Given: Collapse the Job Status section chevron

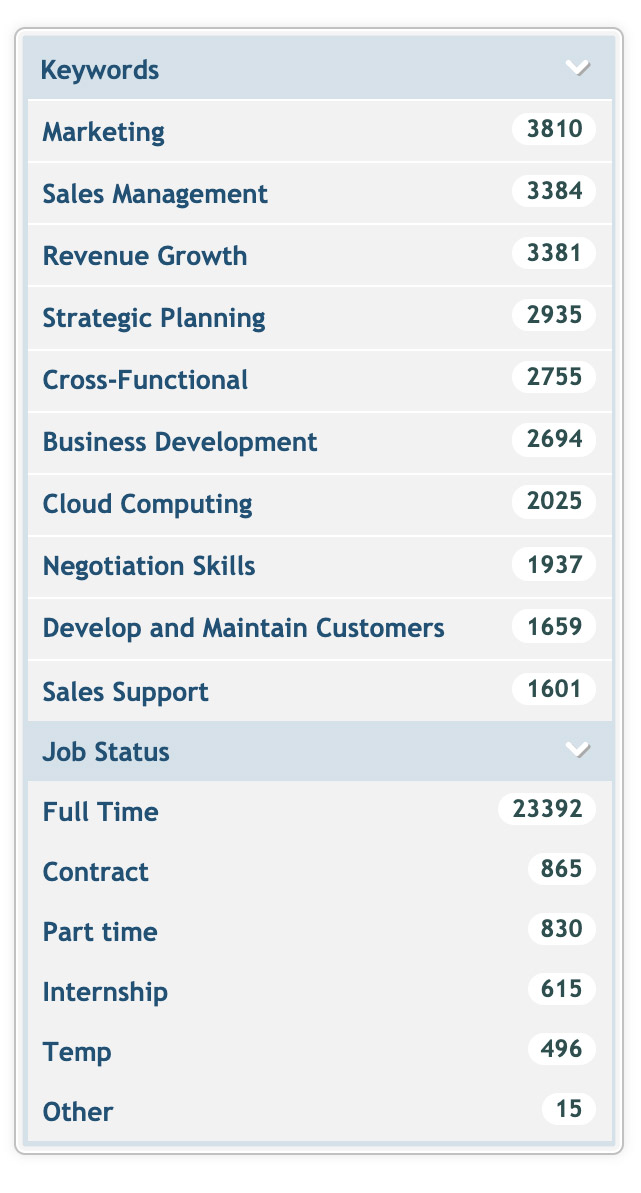Looking at the screenshot, I should 578,750.
